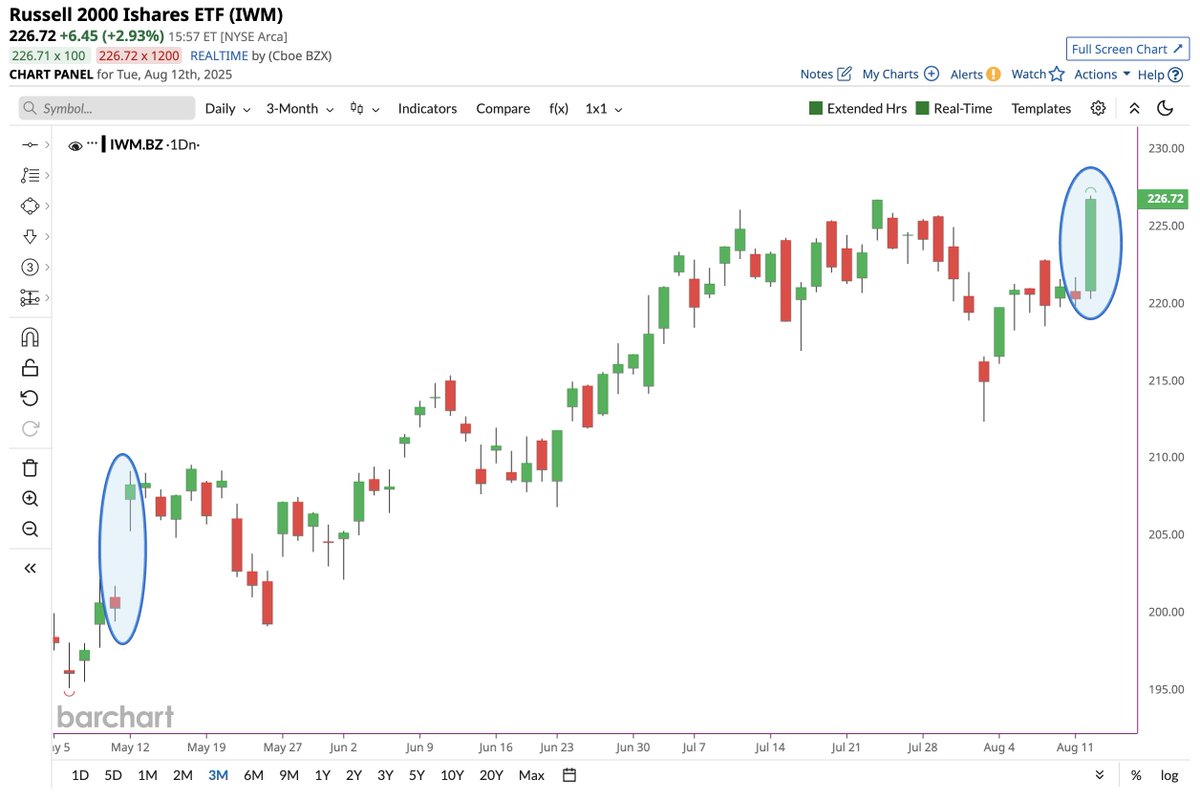
Task: Click the 226.72 current price label
Action: pyautogui.click(x=1165, y=199)
